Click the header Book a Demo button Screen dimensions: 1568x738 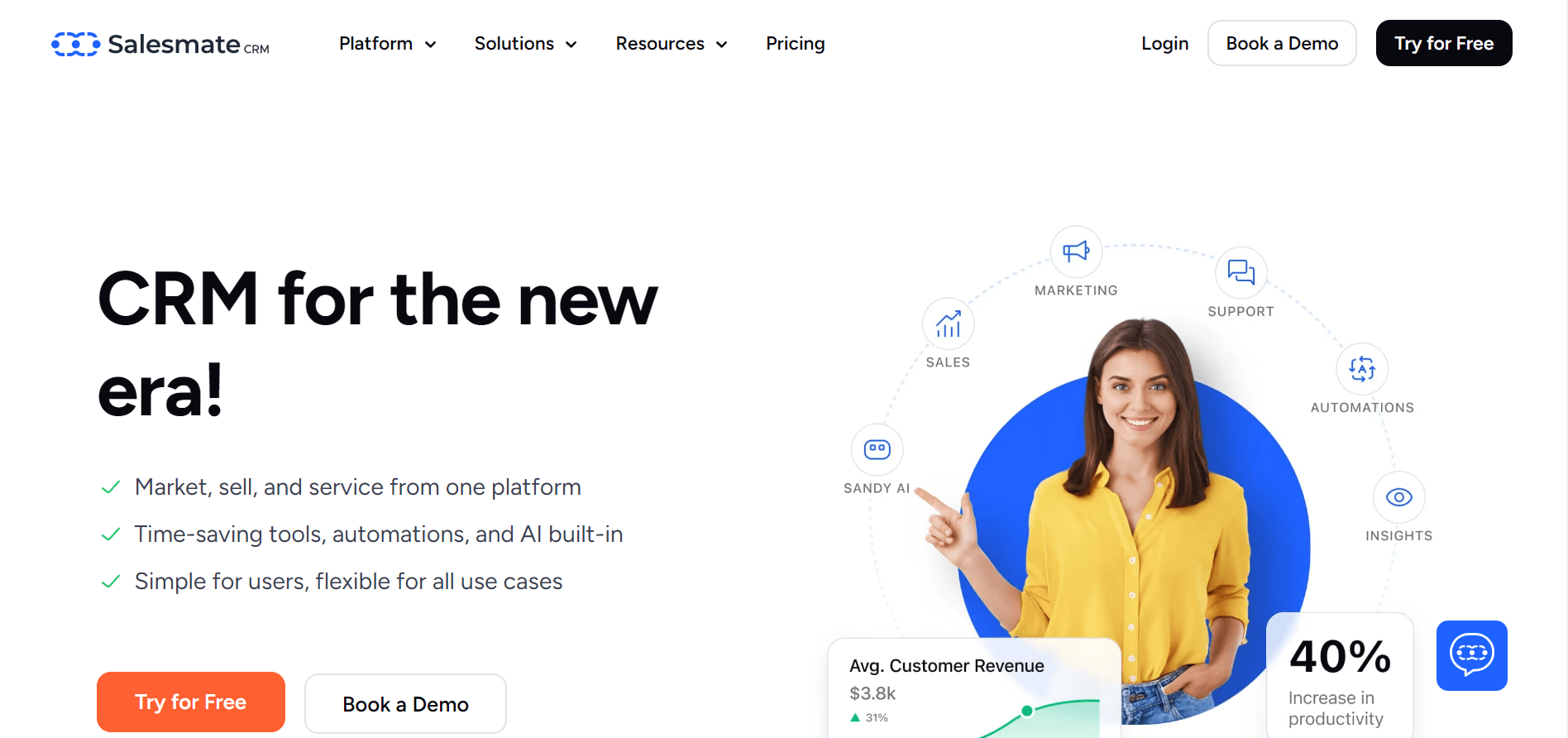1282,43
